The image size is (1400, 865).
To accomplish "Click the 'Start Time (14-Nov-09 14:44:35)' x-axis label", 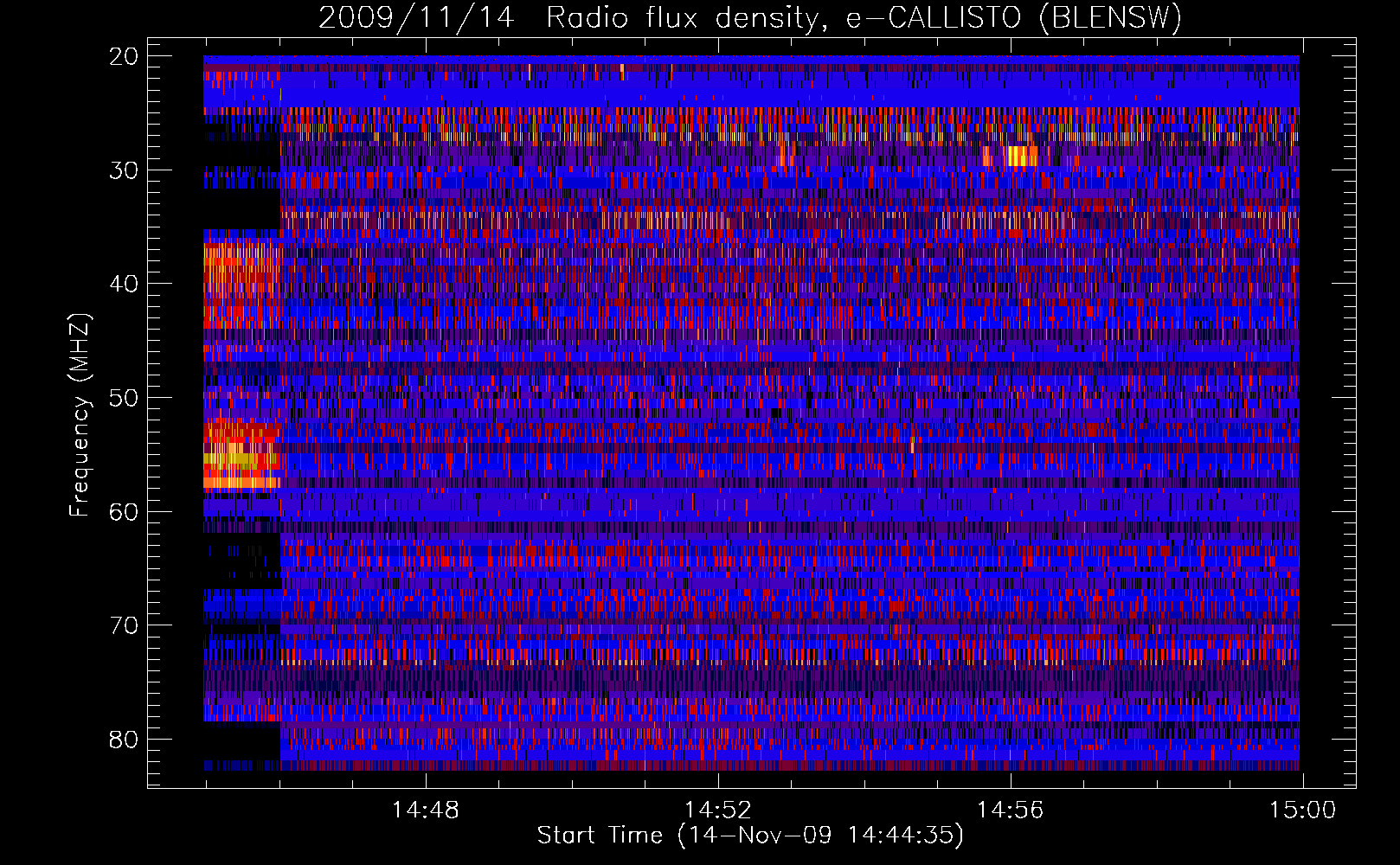I will 750,836.
